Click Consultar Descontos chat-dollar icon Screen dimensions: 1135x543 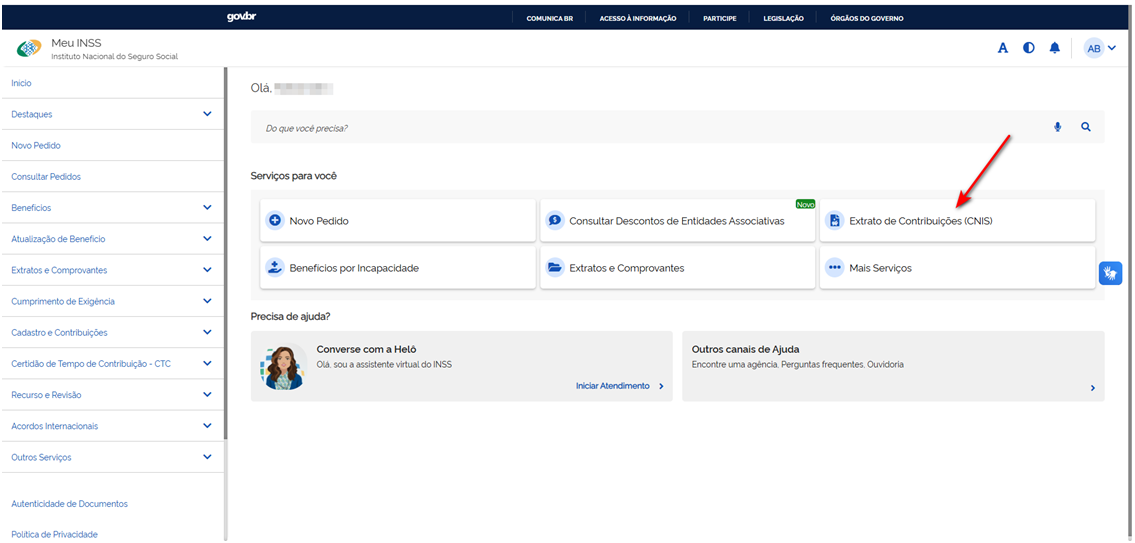[x=555, y=221]
